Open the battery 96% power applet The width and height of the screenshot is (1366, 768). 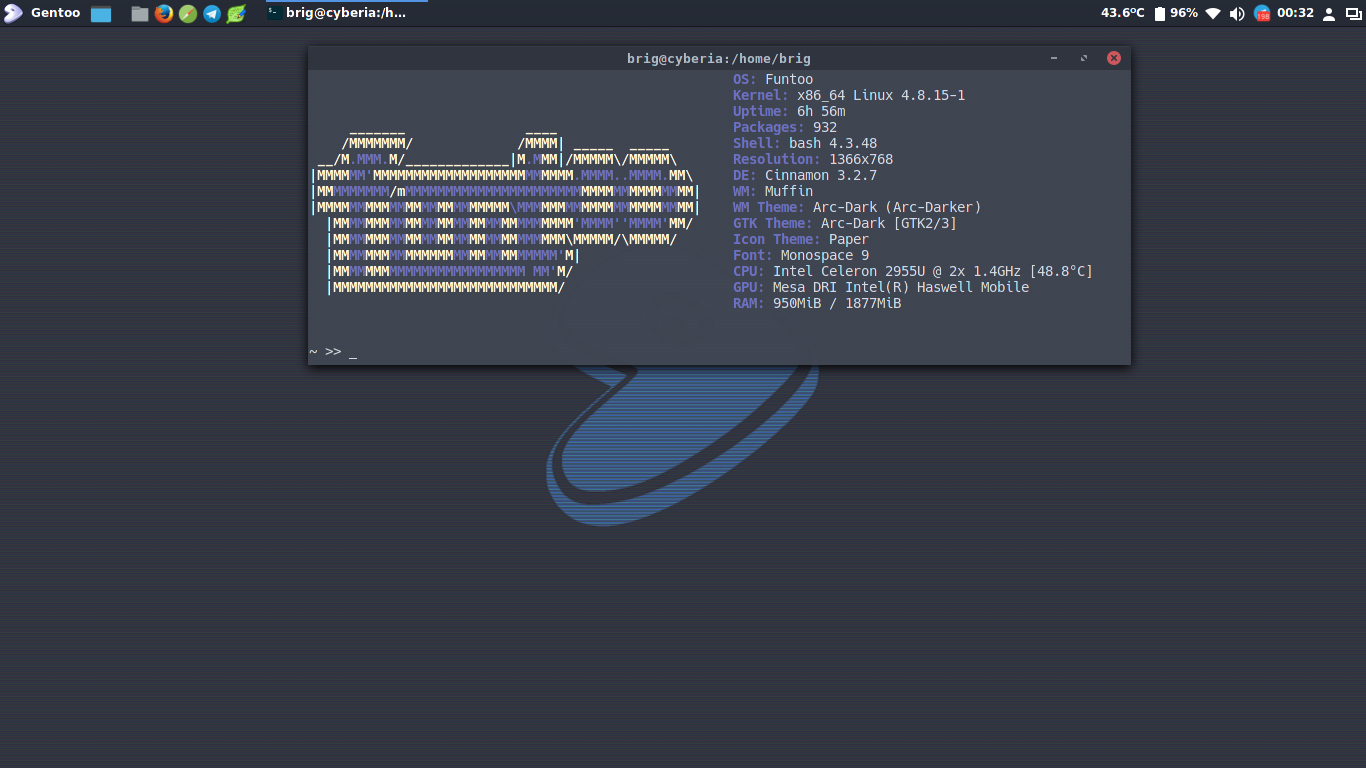tap(1176, 13)
